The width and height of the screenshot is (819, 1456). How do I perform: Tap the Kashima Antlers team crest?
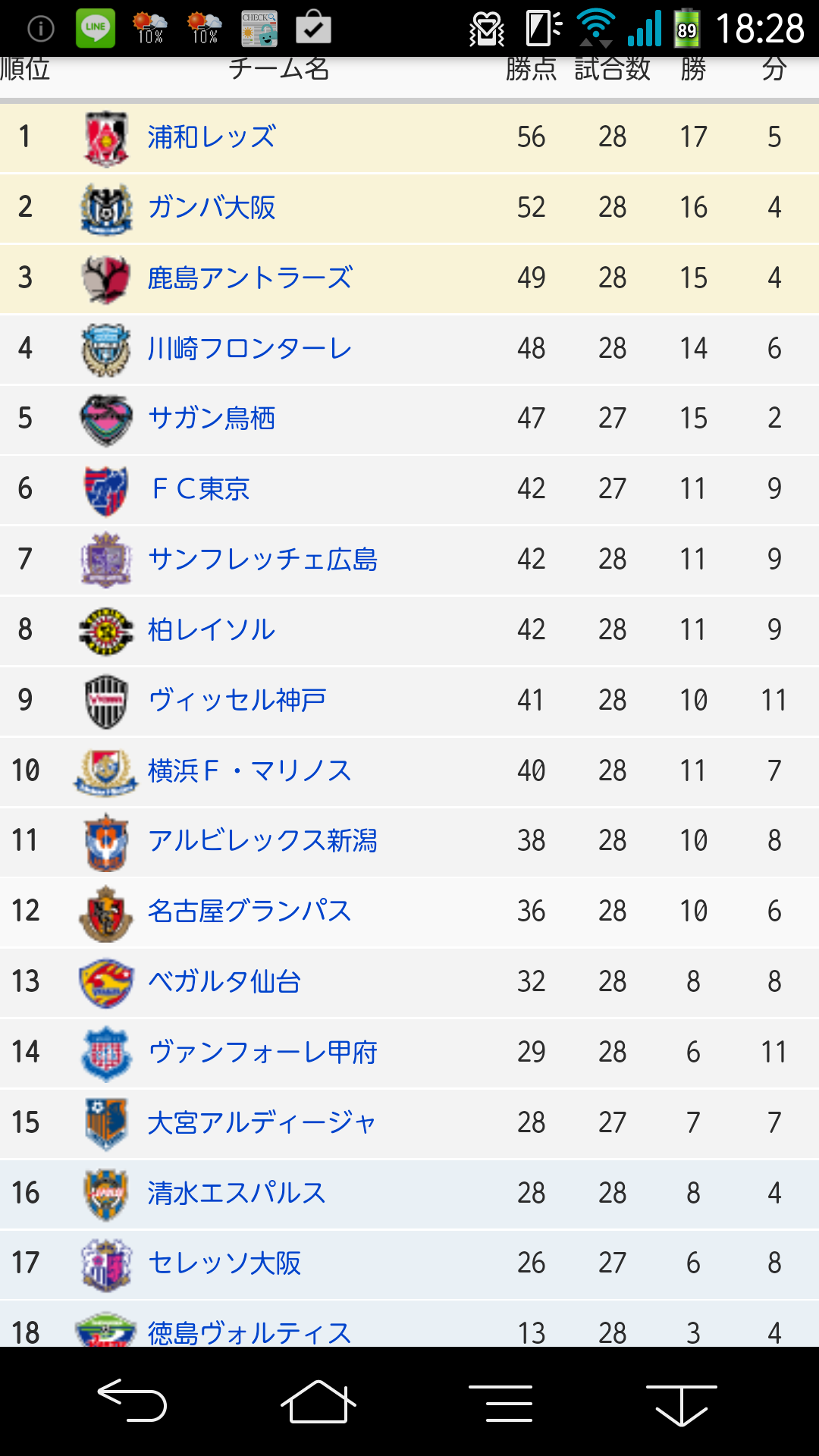coord(106,278)
